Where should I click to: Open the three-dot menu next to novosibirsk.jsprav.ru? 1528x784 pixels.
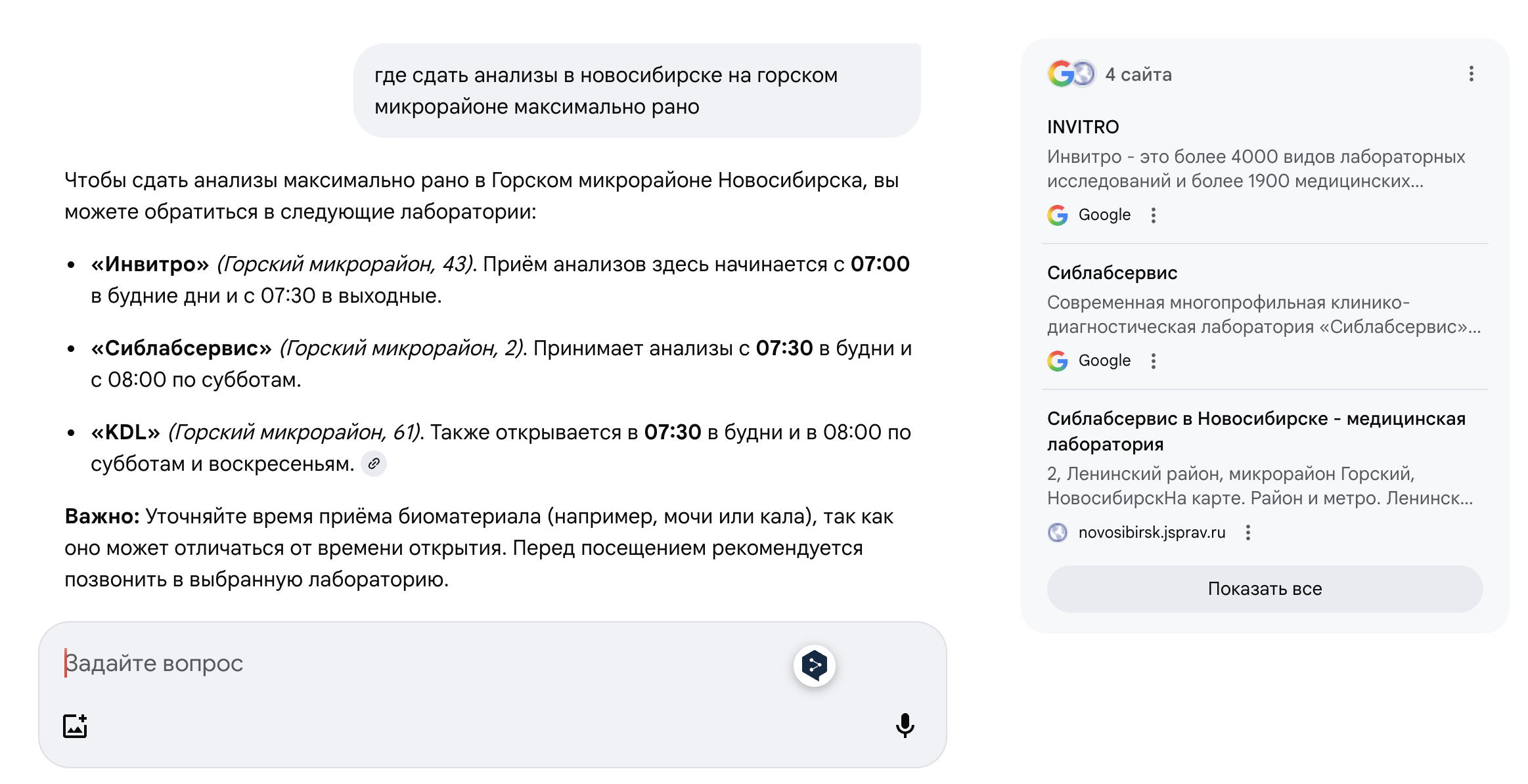pyautogui.click(x=1248, y=532)
